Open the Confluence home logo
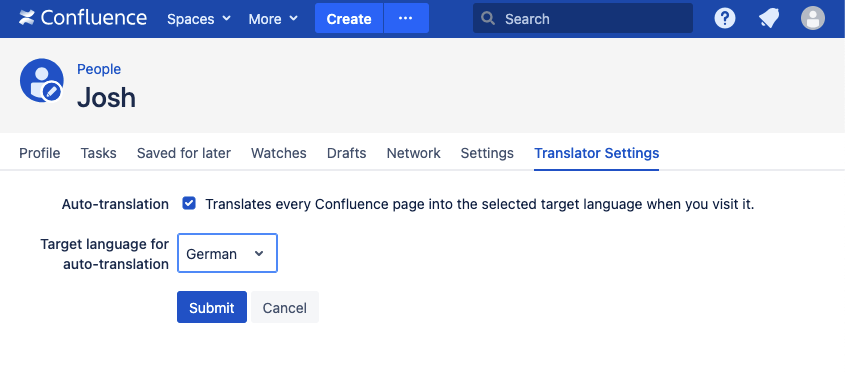The height and width of the screenshot is (374, 845). click(x=82, y=18)
